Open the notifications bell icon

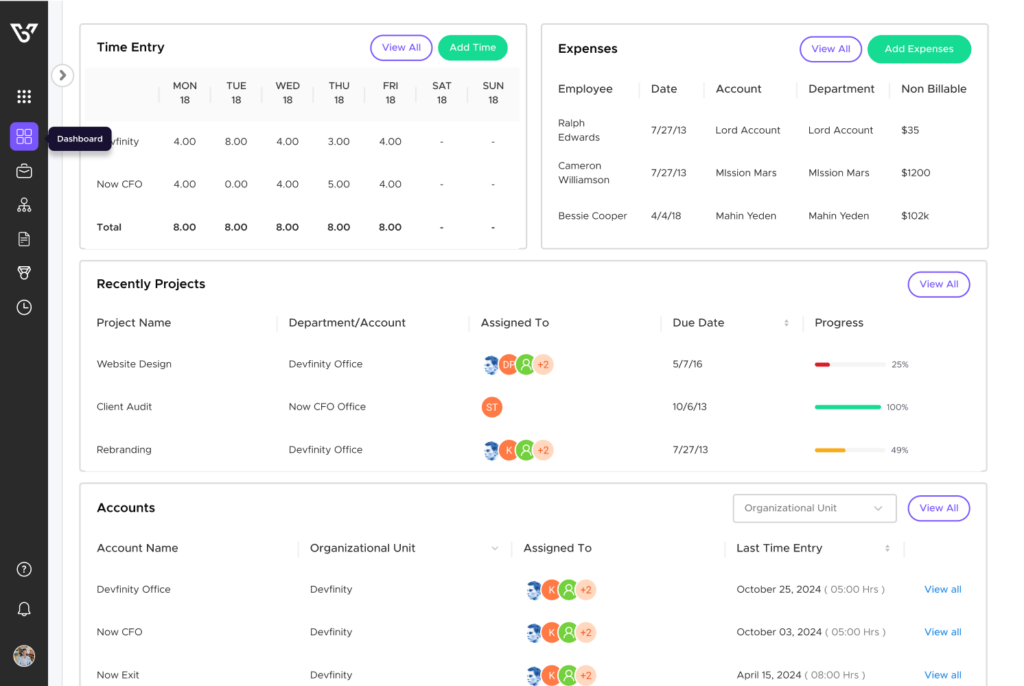point(24,609)
